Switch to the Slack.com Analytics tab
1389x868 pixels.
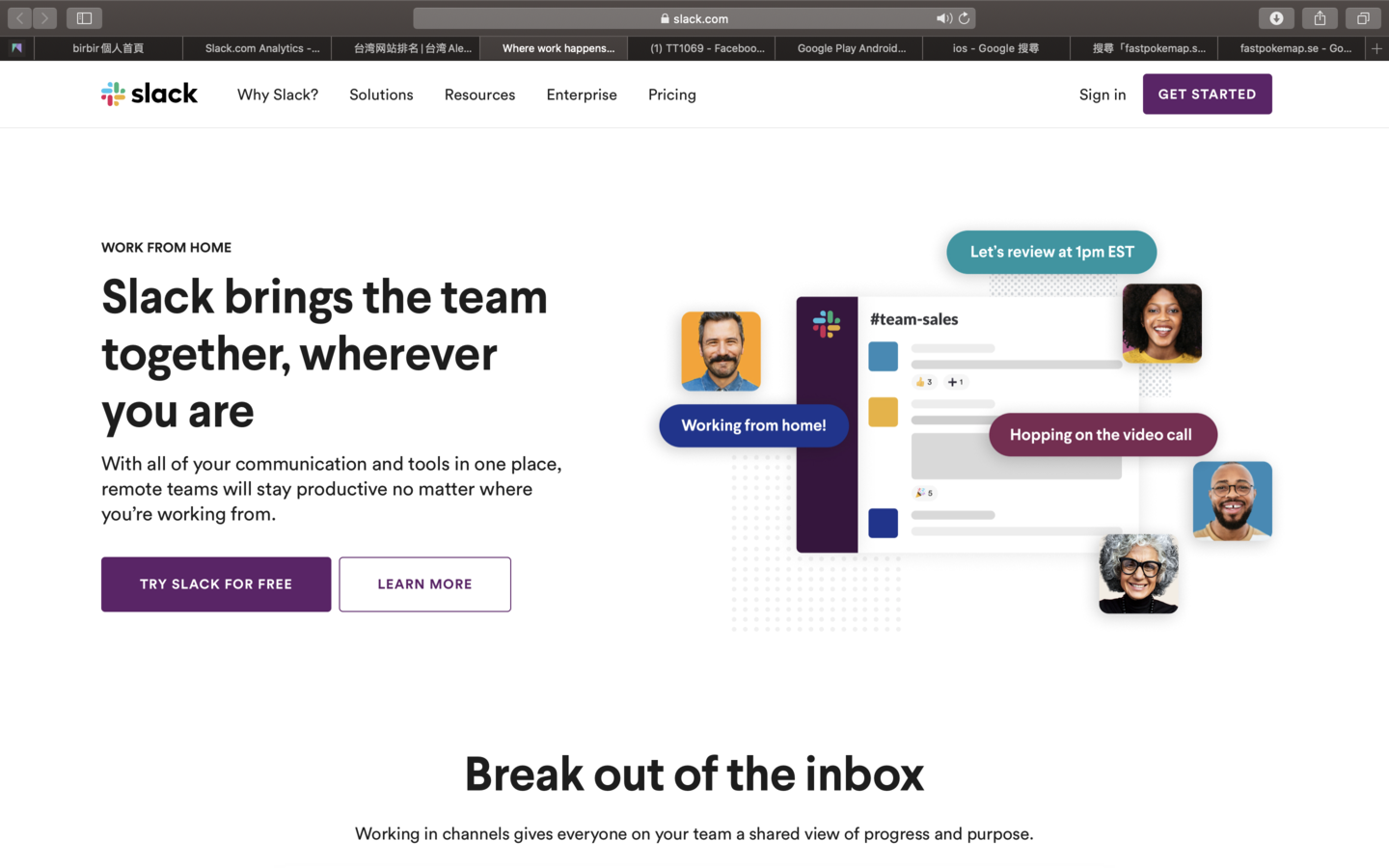(258, 48)
